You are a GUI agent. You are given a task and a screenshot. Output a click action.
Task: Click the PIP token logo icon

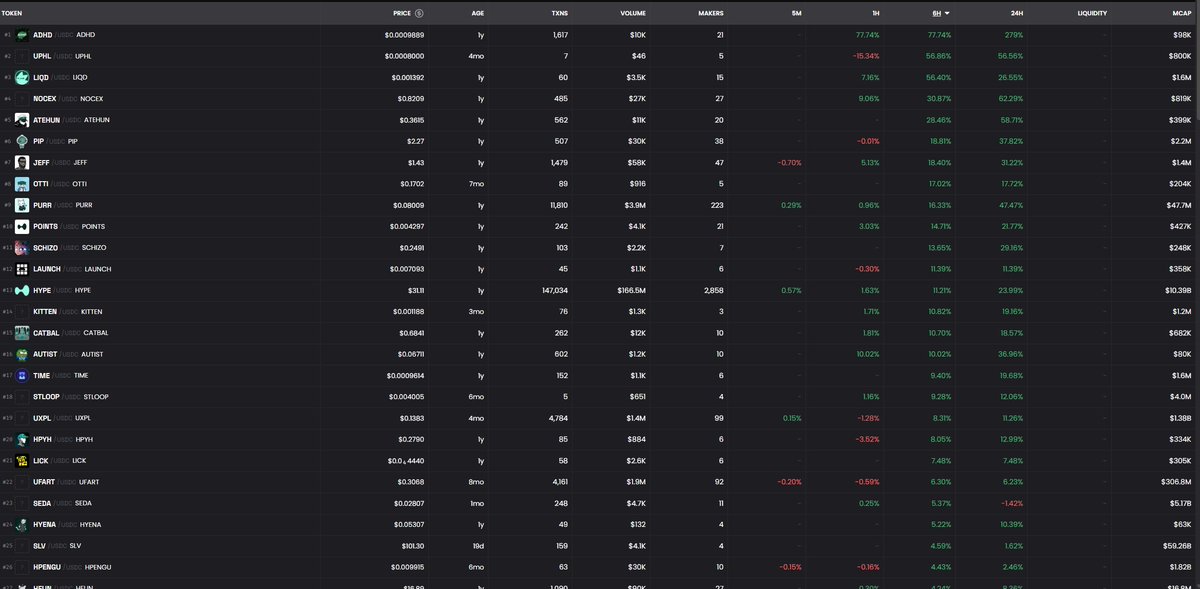click(x=22, y=141)
